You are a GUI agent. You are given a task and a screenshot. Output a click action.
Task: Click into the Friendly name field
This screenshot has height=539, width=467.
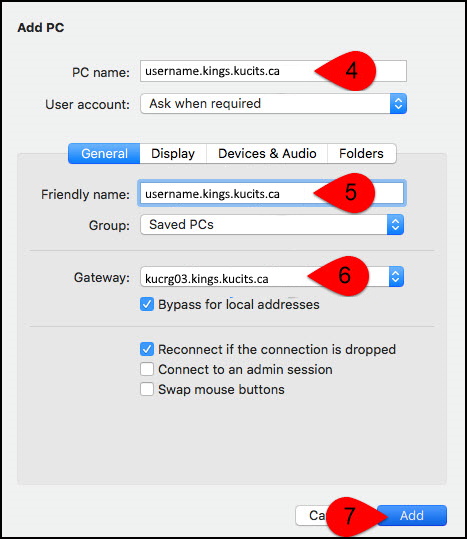(x=272, y=194)
